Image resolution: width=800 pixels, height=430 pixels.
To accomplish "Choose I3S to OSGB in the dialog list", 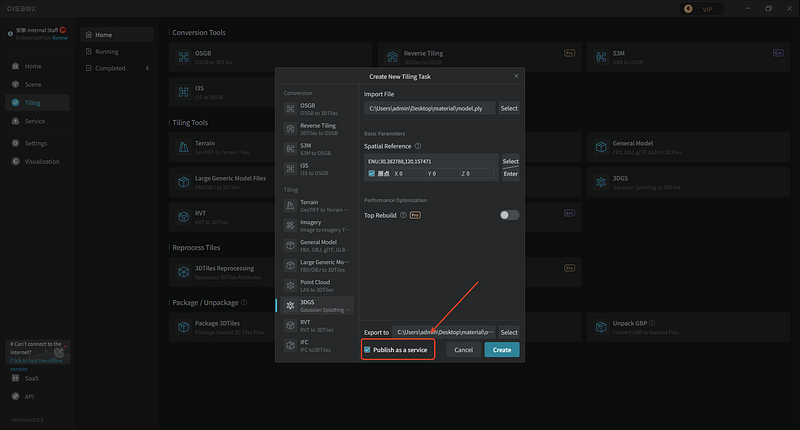I will (x=317, y=169).
